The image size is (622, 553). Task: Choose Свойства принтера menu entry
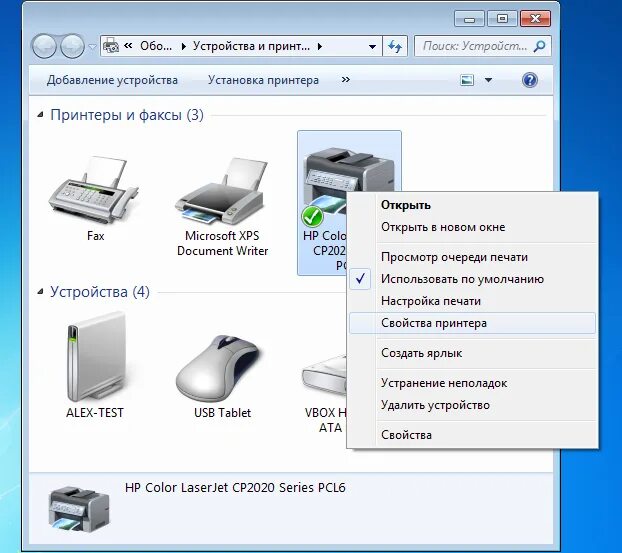point(472,323)
